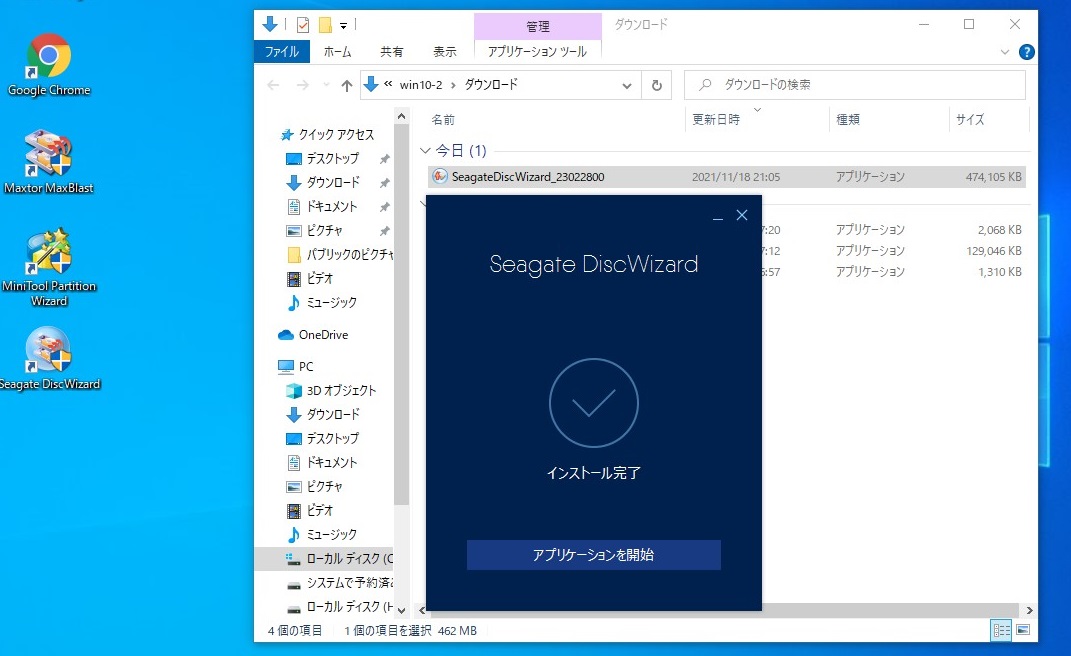Open the recent locations dropdown arrow
Viewport: 1071px width, 656px height.
click(326, 85)
